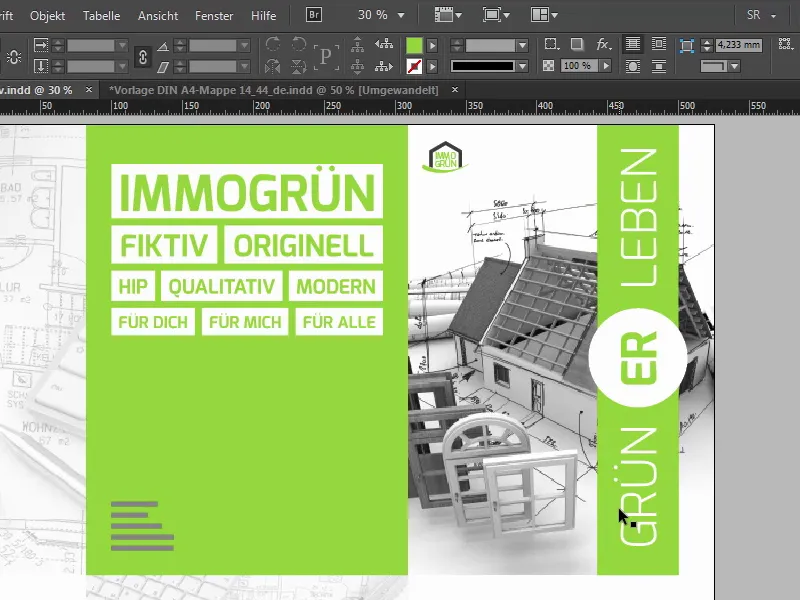800x600 pixels.
Task: Click the rotation angle icon
Action: coord(163,46)
